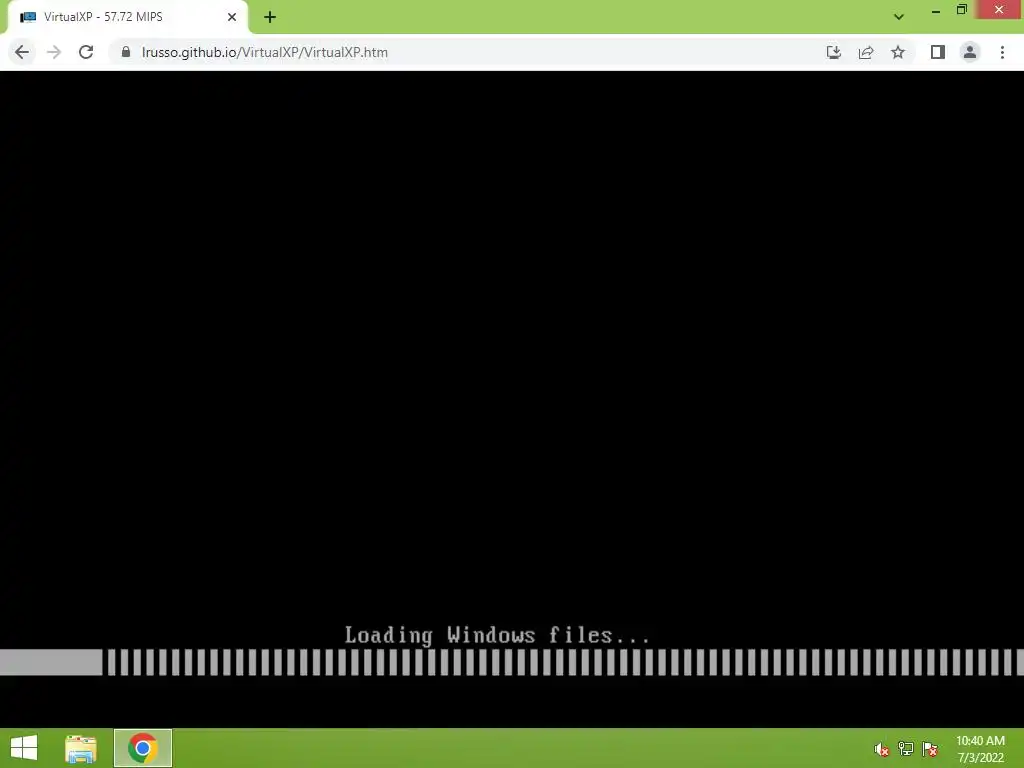
Task: Select the VirtualXP browser tab
Action: (127, 17)
